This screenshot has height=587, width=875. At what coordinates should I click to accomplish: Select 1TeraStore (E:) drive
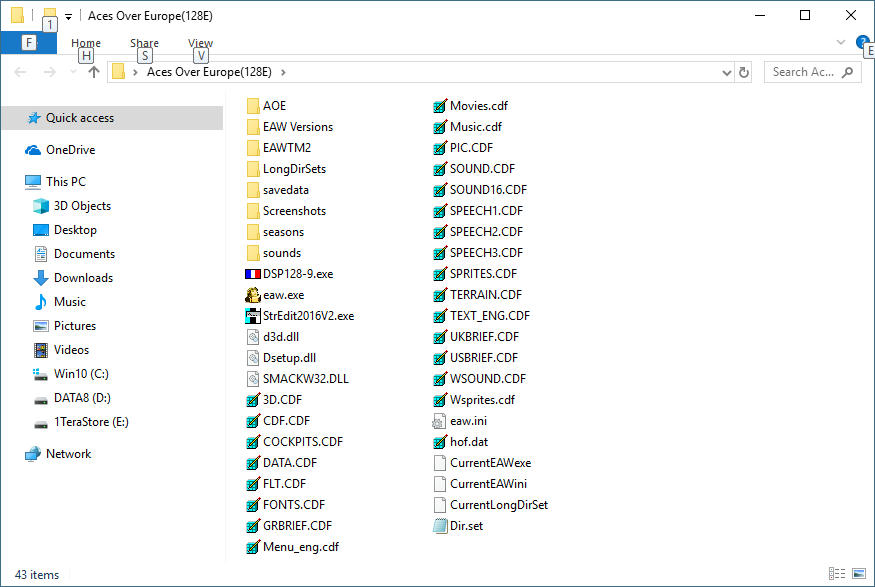coord(91,422)
